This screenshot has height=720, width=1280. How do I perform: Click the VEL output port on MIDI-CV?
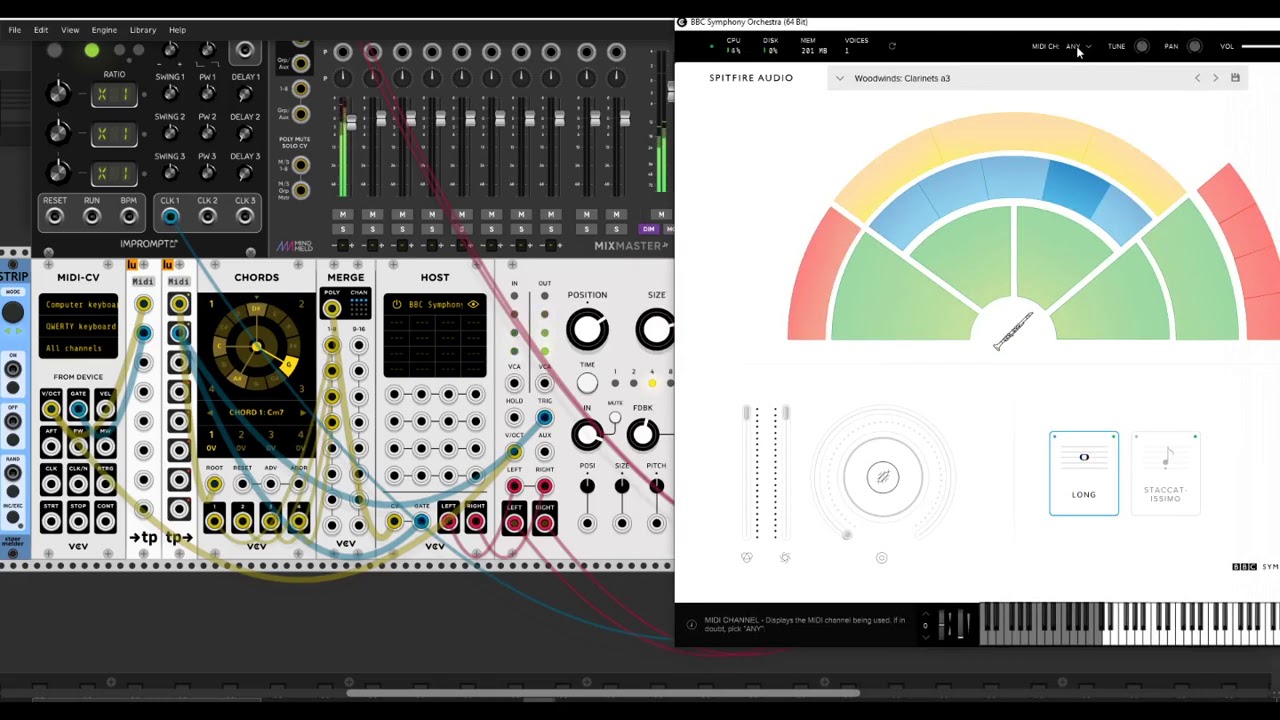click(x=105, y=409)
